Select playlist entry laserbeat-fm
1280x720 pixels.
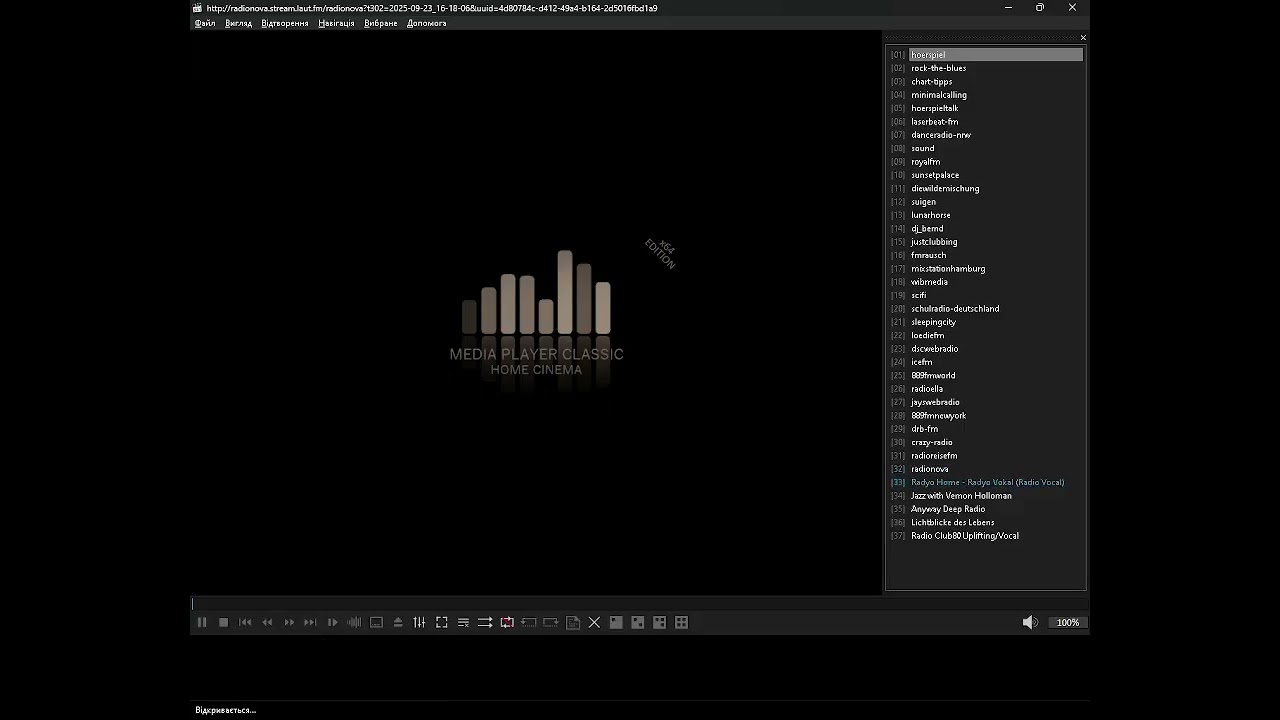pyautogui.click(x=986, y=122)
